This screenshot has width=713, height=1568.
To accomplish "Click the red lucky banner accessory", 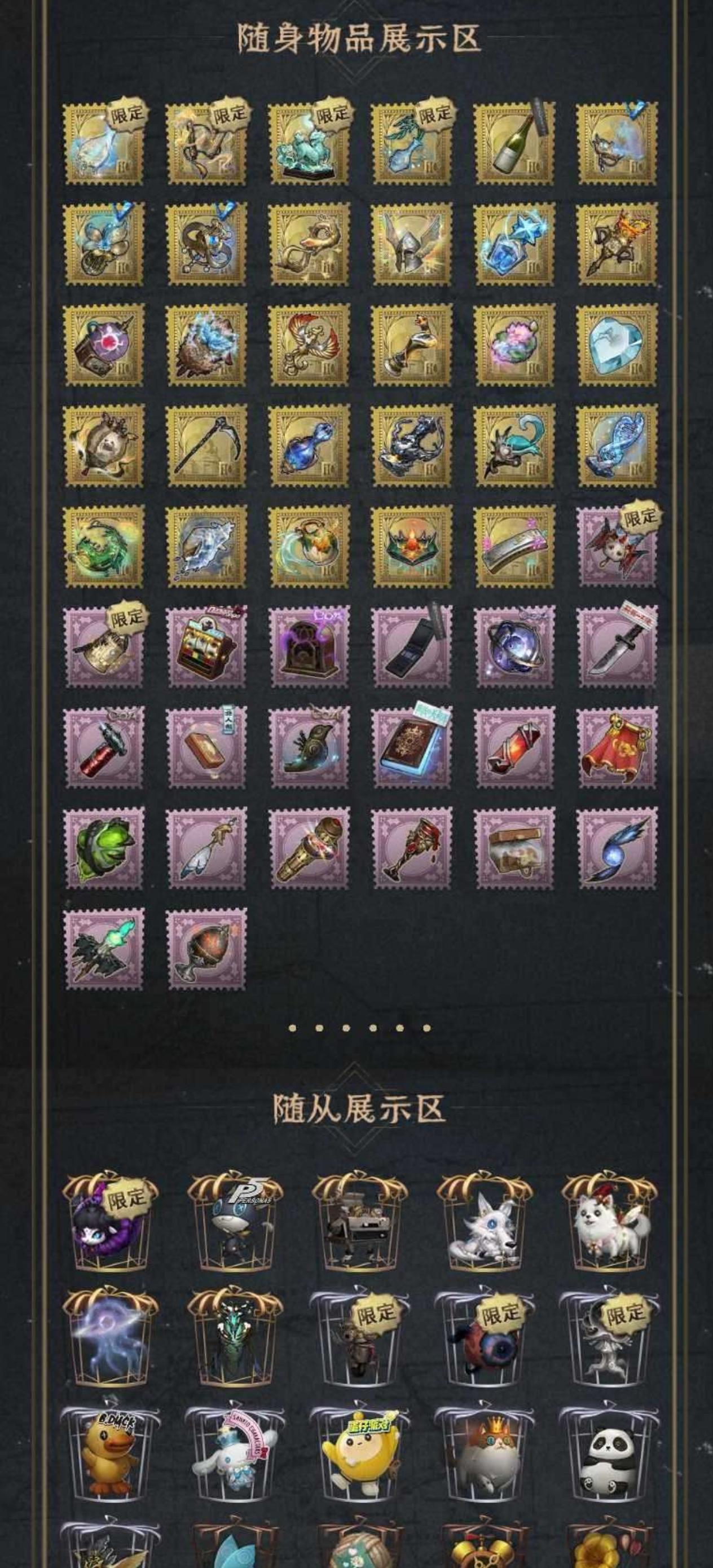I will pyautogui.click(x=618, y=748).
